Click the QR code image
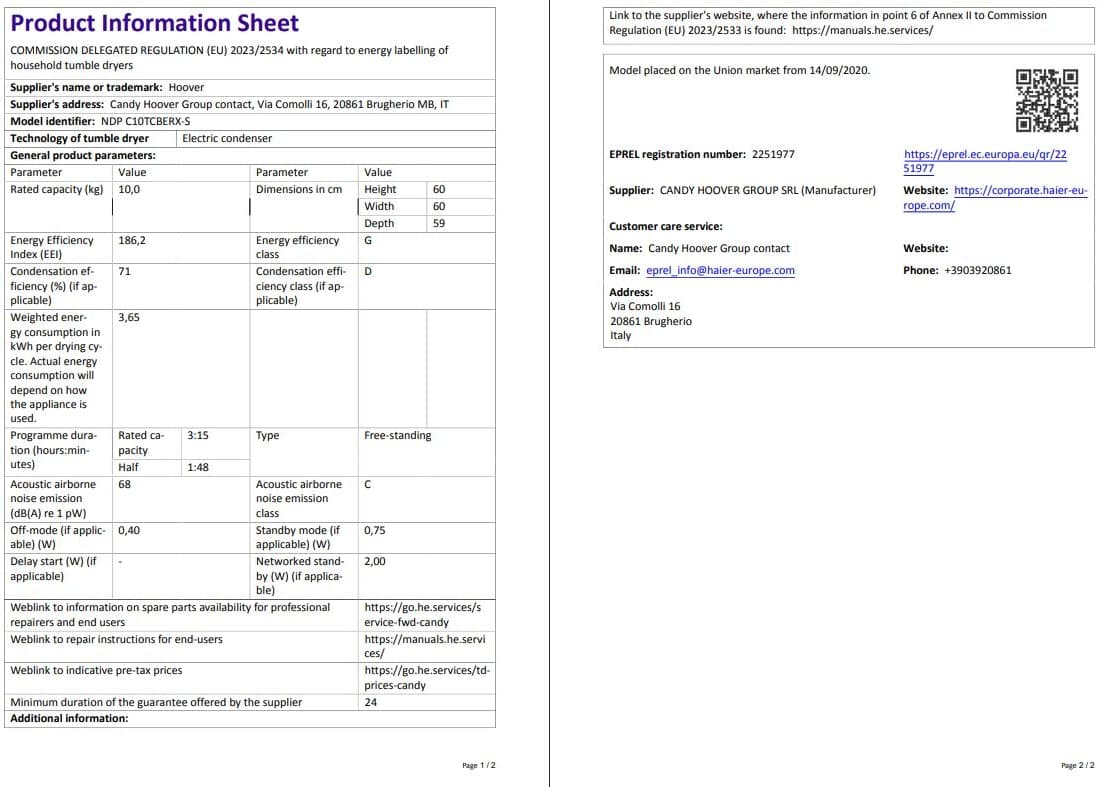 tap(1047, 100)
